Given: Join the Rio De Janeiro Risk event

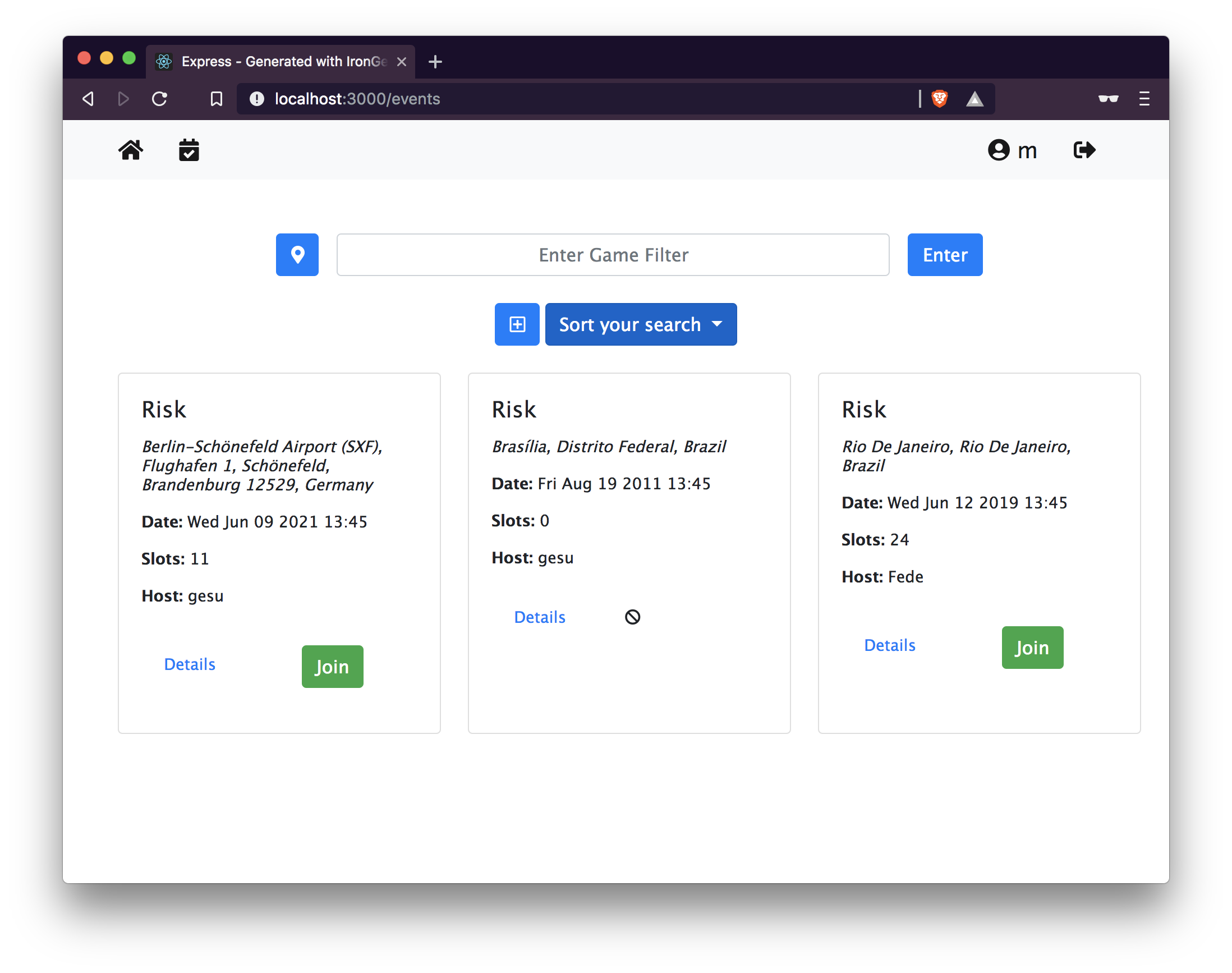Looking at the screenshot, I should tap(1033, 648).
